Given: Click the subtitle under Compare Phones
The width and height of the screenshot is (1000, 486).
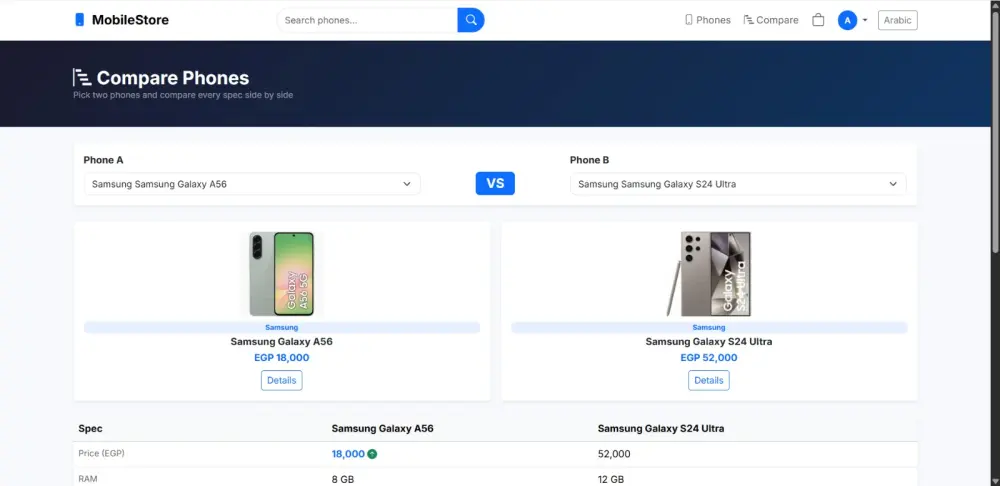Looking at the screenshot, I should click(183, 95).
